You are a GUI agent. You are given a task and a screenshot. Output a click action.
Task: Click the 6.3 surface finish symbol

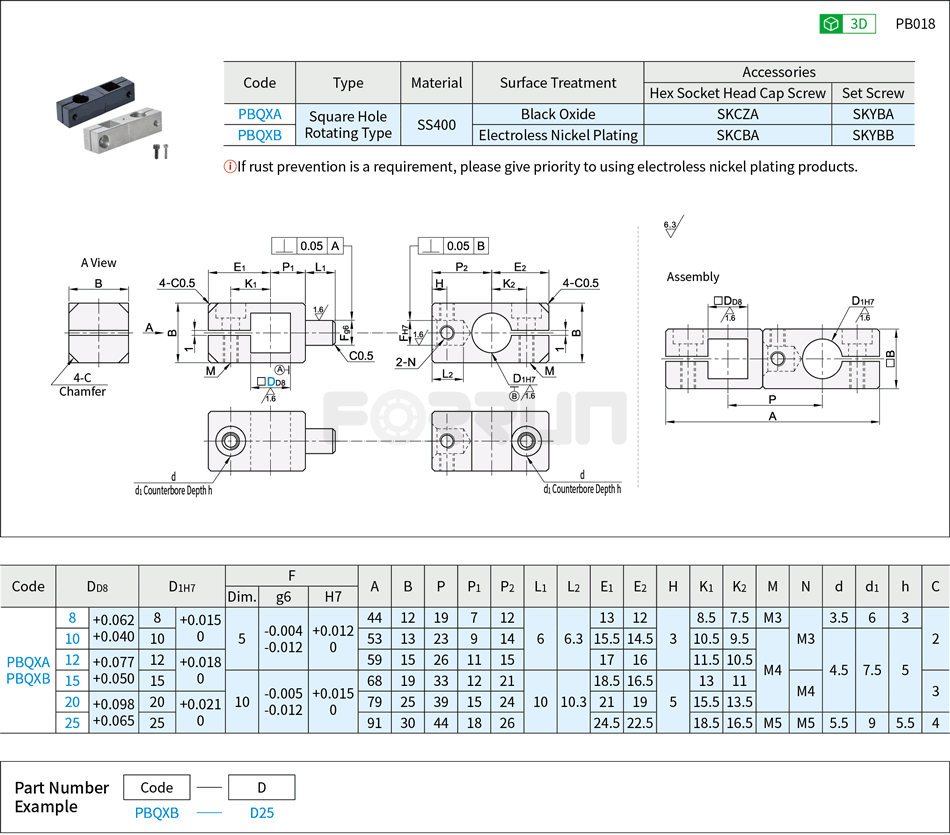(x=671, y=228)
